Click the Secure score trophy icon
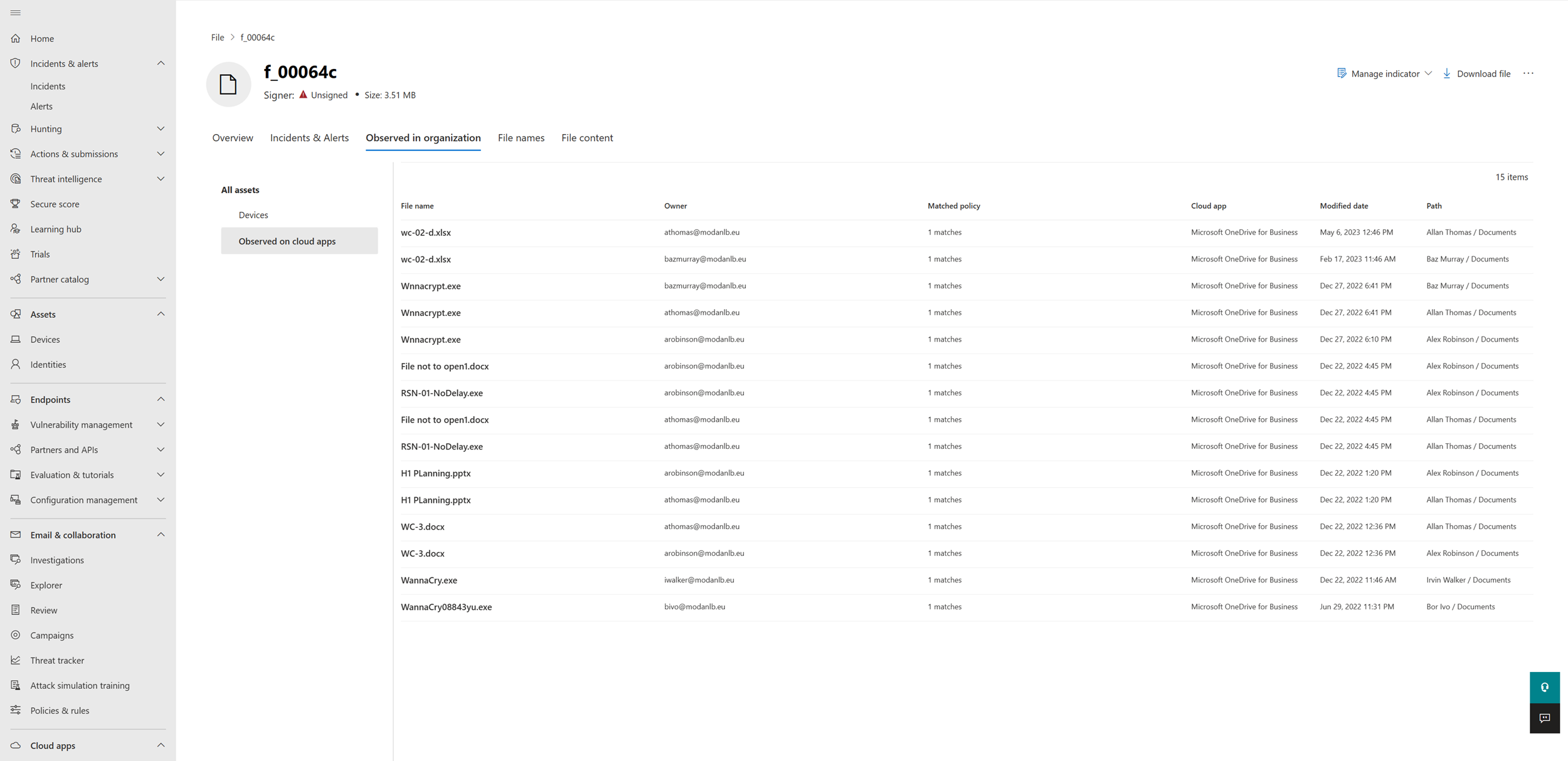1568x761 pixels. 16,204
